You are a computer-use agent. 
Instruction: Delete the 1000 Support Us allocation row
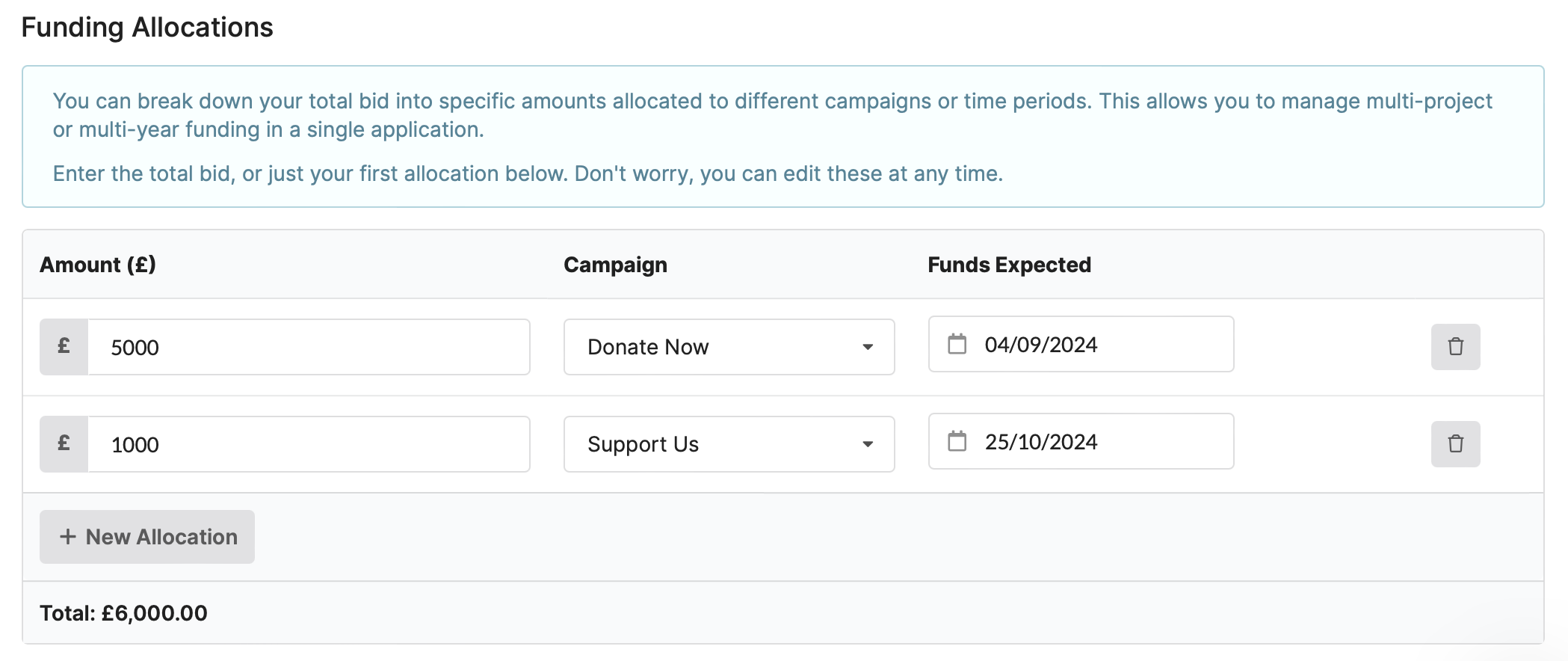click(x=1455, y=444)
